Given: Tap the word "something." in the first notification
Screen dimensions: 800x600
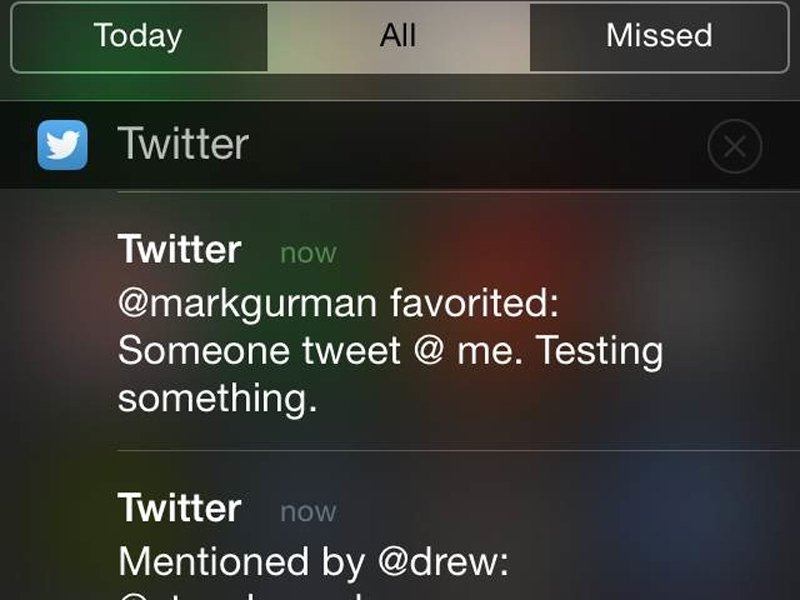Looking at the screenshot, I should (217, 398).
